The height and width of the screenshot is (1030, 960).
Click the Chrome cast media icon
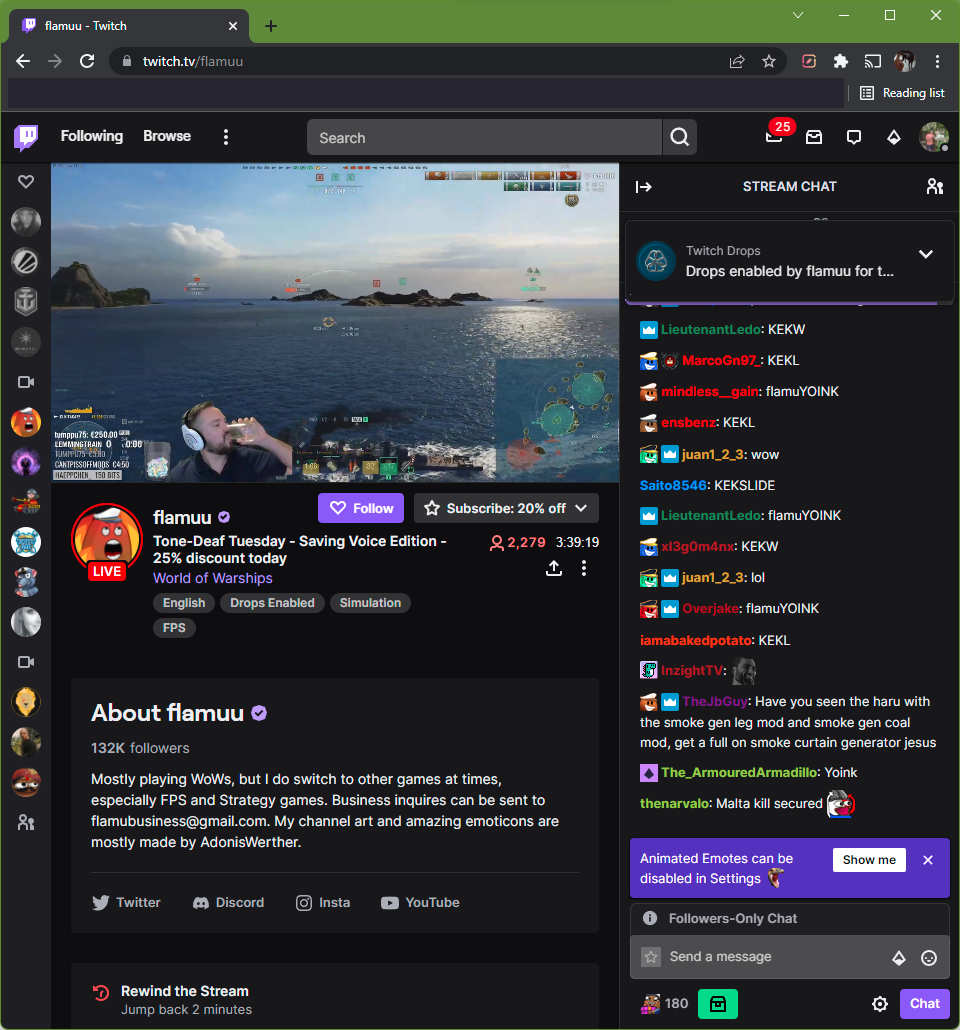pyautogui.click(x=873, y=61)
